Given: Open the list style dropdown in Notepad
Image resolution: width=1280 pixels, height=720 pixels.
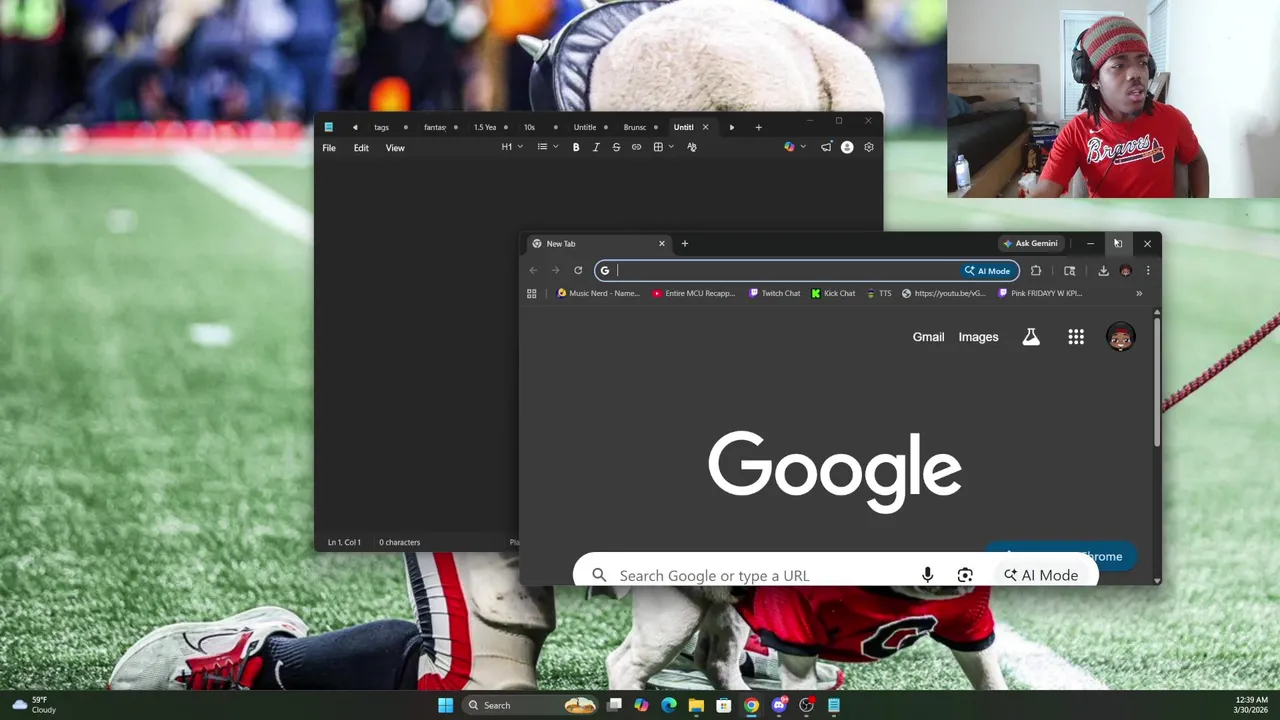Looking at the screenshot, I should click(x=547, y=147).
